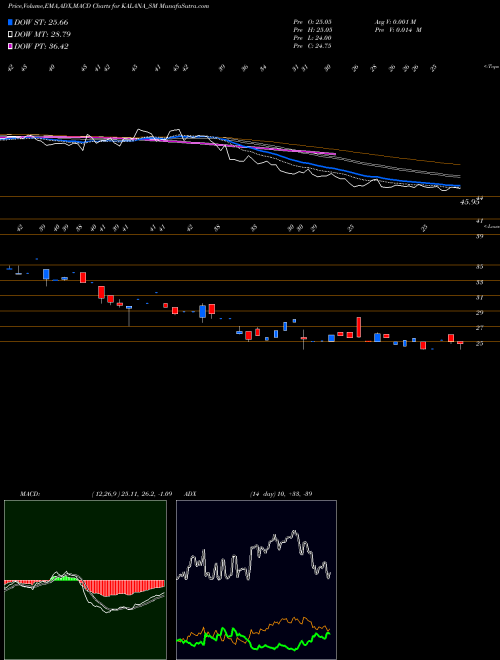Click the Pre V: 0.014 M value
Viewport: 500px width, 660px height.
point(398,30)
